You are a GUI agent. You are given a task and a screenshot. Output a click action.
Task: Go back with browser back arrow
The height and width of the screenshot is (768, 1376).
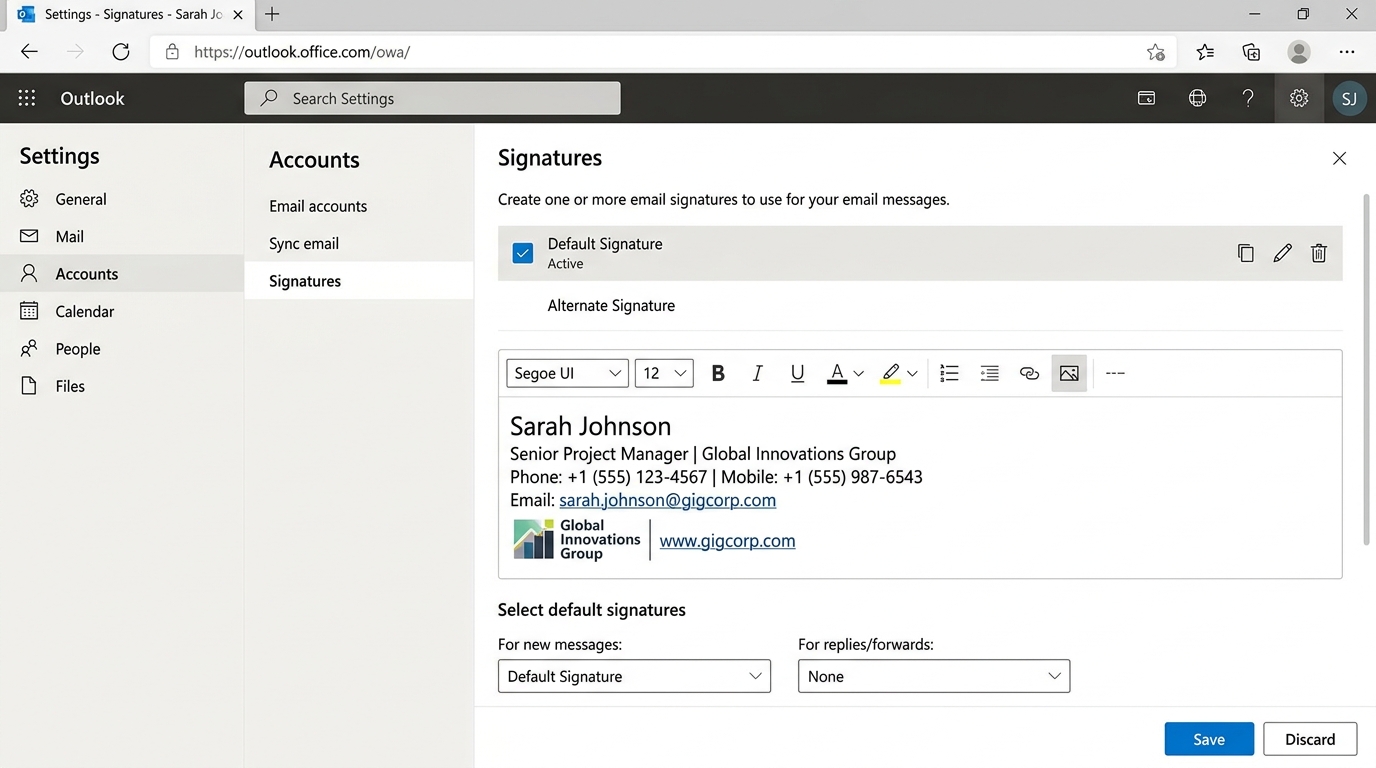click(29, 52)
